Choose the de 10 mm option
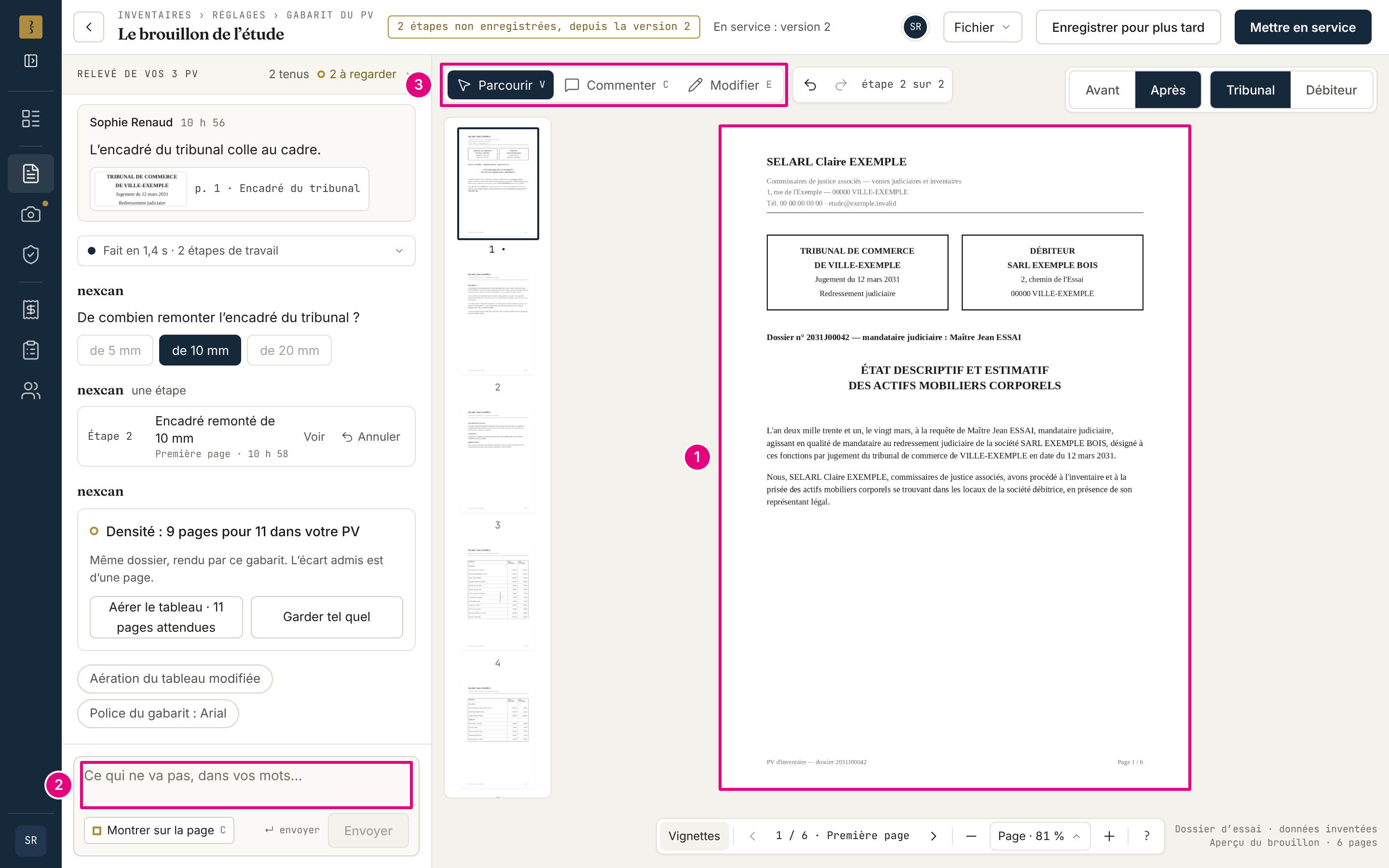Viewport: 1389px width, 868px height. click(x=200, y=350)
